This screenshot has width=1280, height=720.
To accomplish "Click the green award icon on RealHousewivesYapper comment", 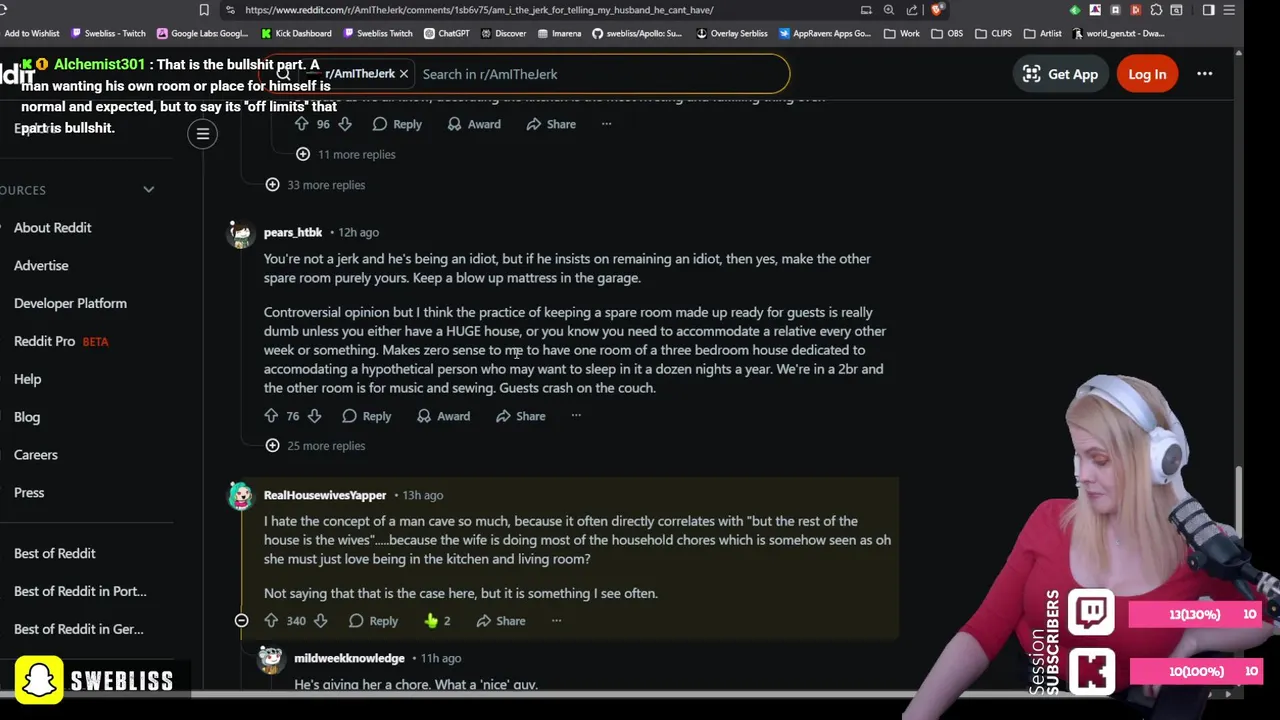I will (431, 621).
